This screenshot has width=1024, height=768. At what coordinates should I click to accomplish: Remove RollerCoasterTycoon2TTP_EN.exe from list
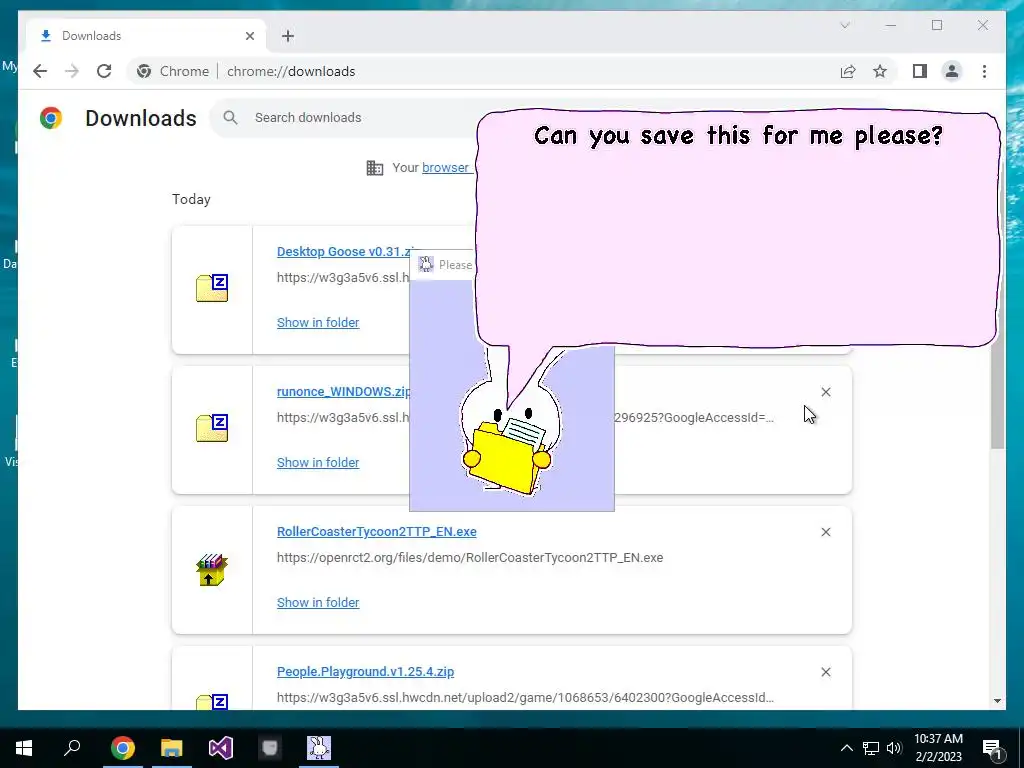pyautogui.click(x=826, y=532)
